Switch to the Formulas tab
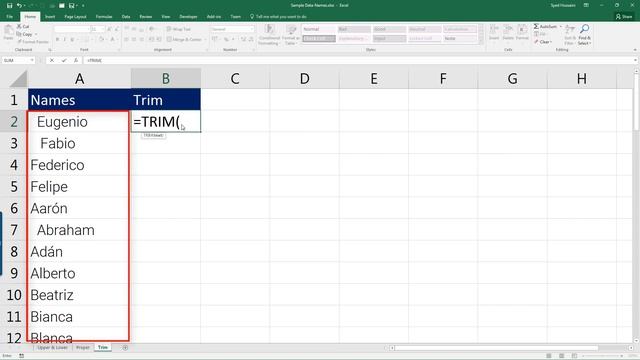The height and width of the screenshot is (360, 640). click(x=104, y=17)
